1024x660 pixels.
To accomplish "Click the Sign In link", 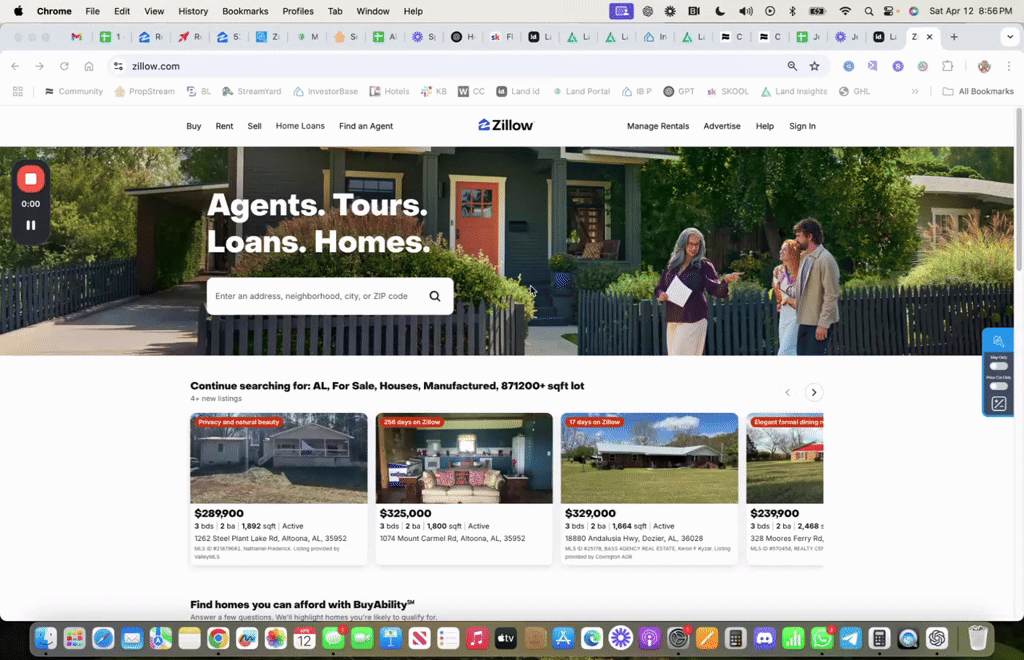I will (802, 126).
